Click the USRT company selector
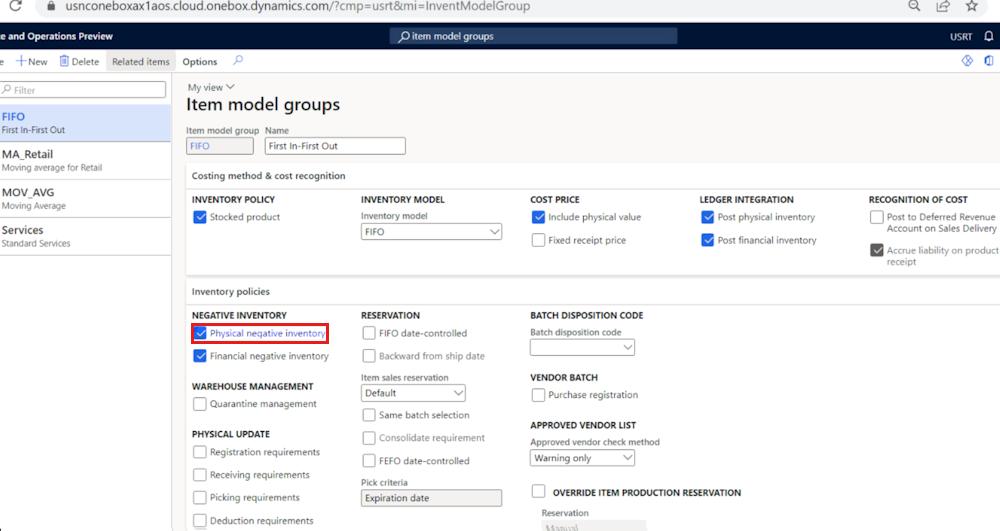This screenshot has width=1000, height=531. tap(960, 36)
